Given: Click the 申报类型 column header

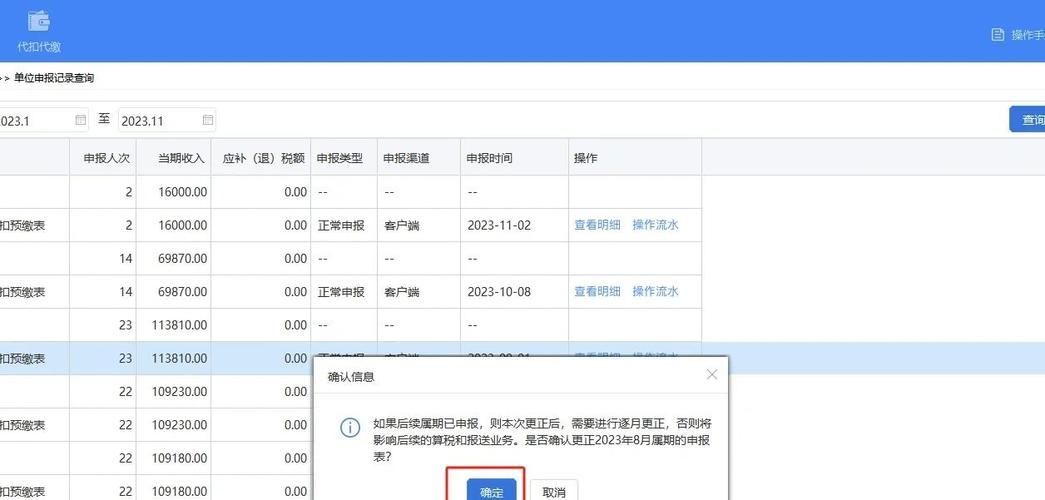Looking at the screenshot, I should click(x=341, y=158).
